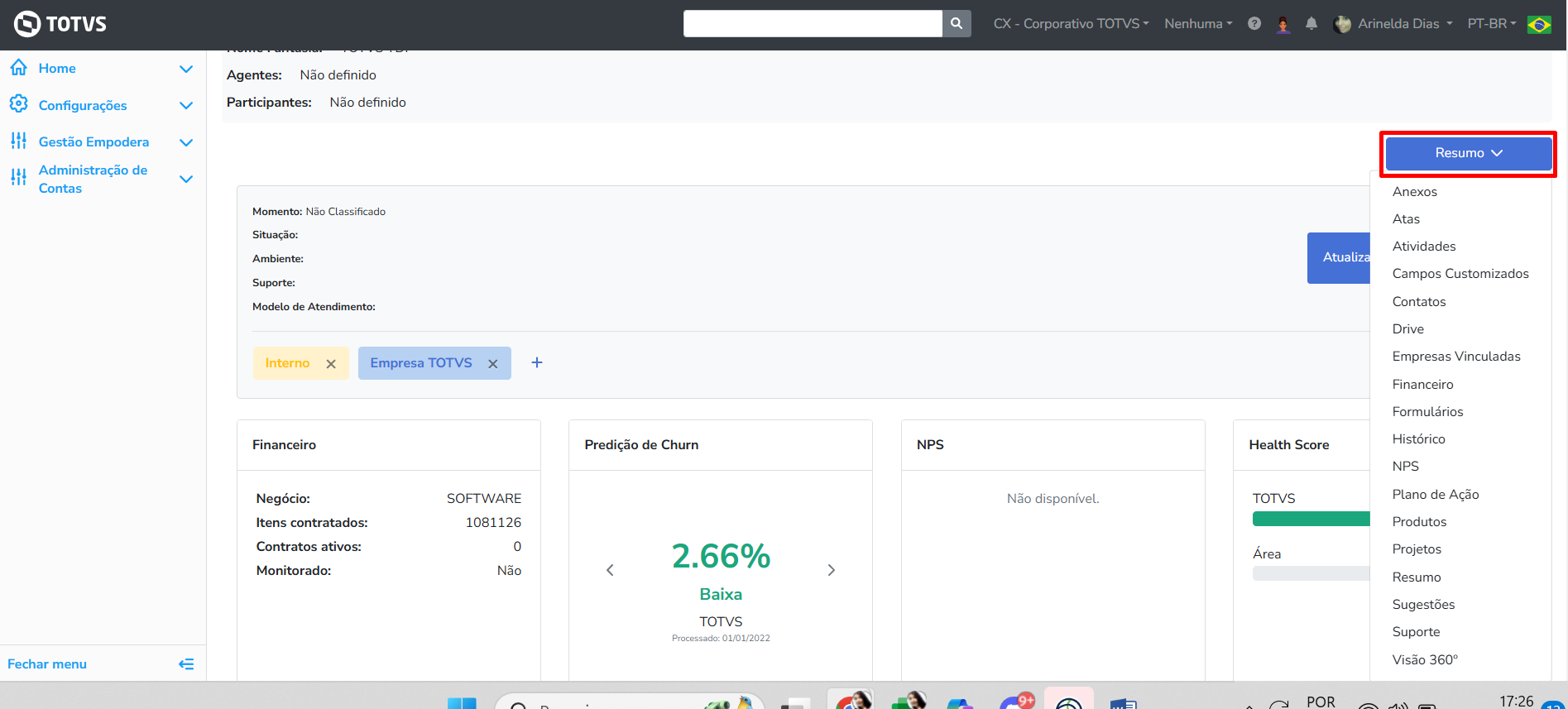The height and width of the screenshot is (709, 1568).
Task: Click the Health Score card title
Action: [x=1288, y=445]
